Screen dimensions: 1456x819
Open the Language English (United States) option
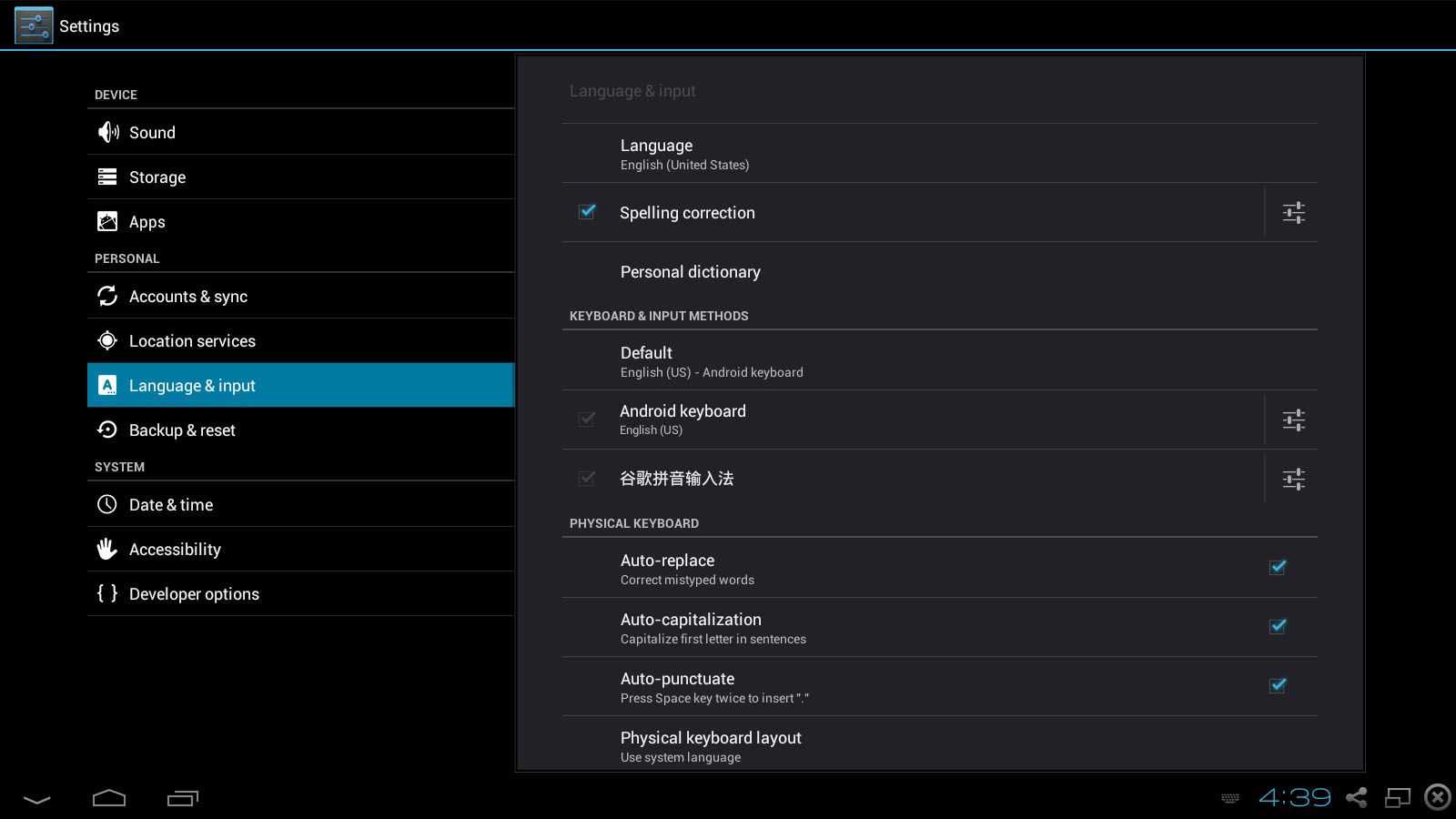tap(940, 154)
